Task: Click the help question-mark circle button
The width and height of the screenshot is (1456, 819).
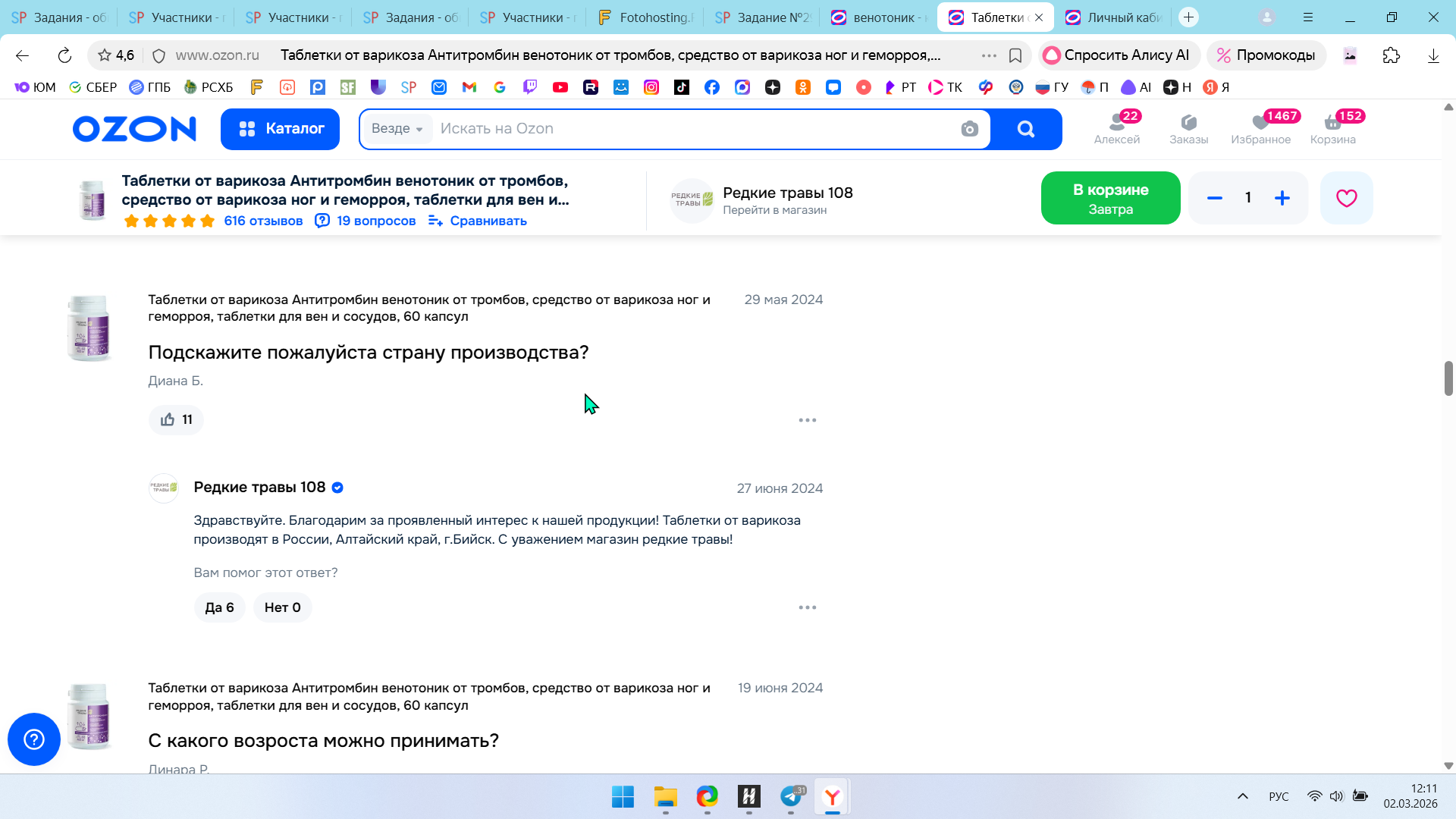Action: tap(34, 739)
